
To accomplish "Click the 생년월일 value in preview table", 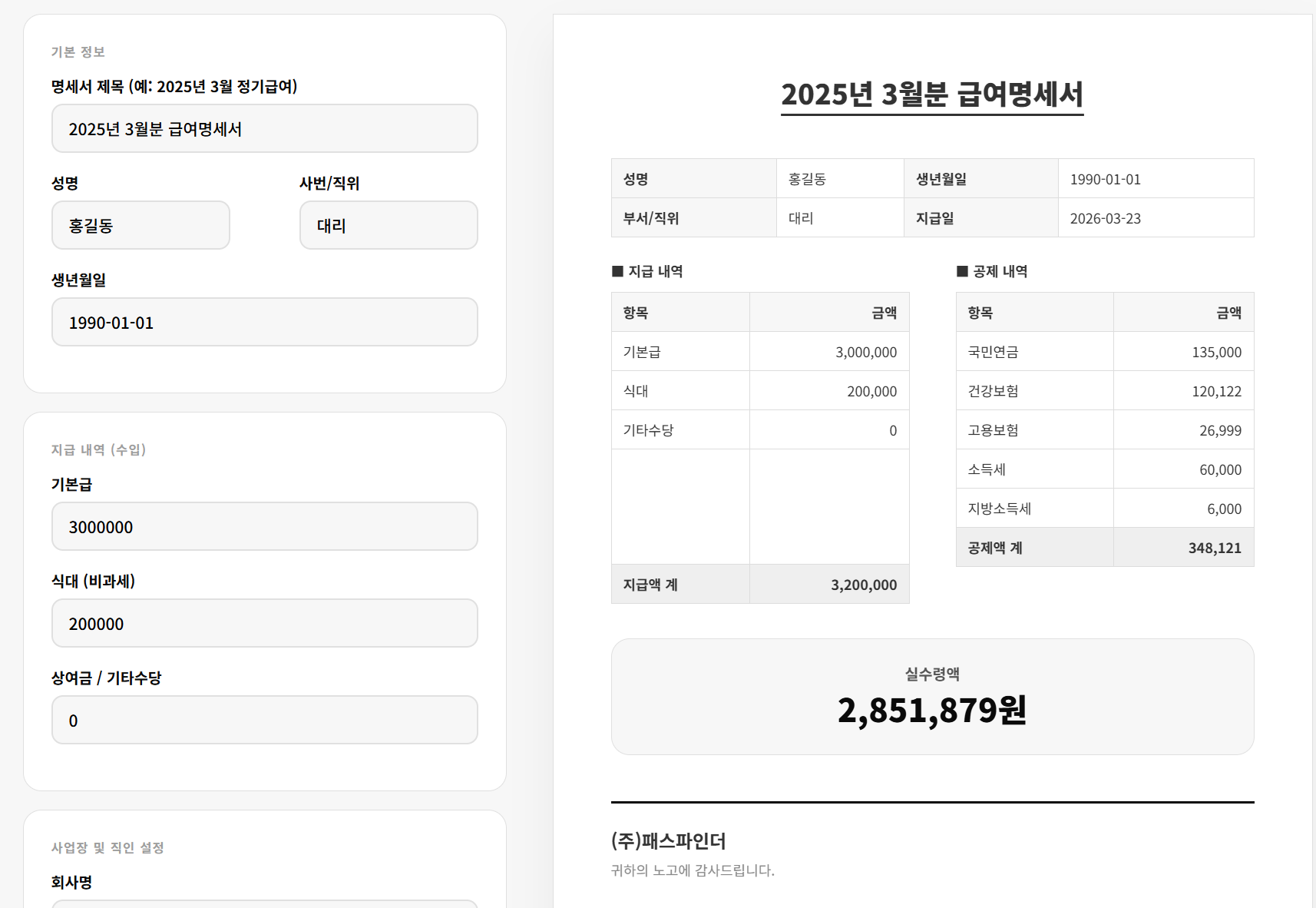I will click(1106, 179).
